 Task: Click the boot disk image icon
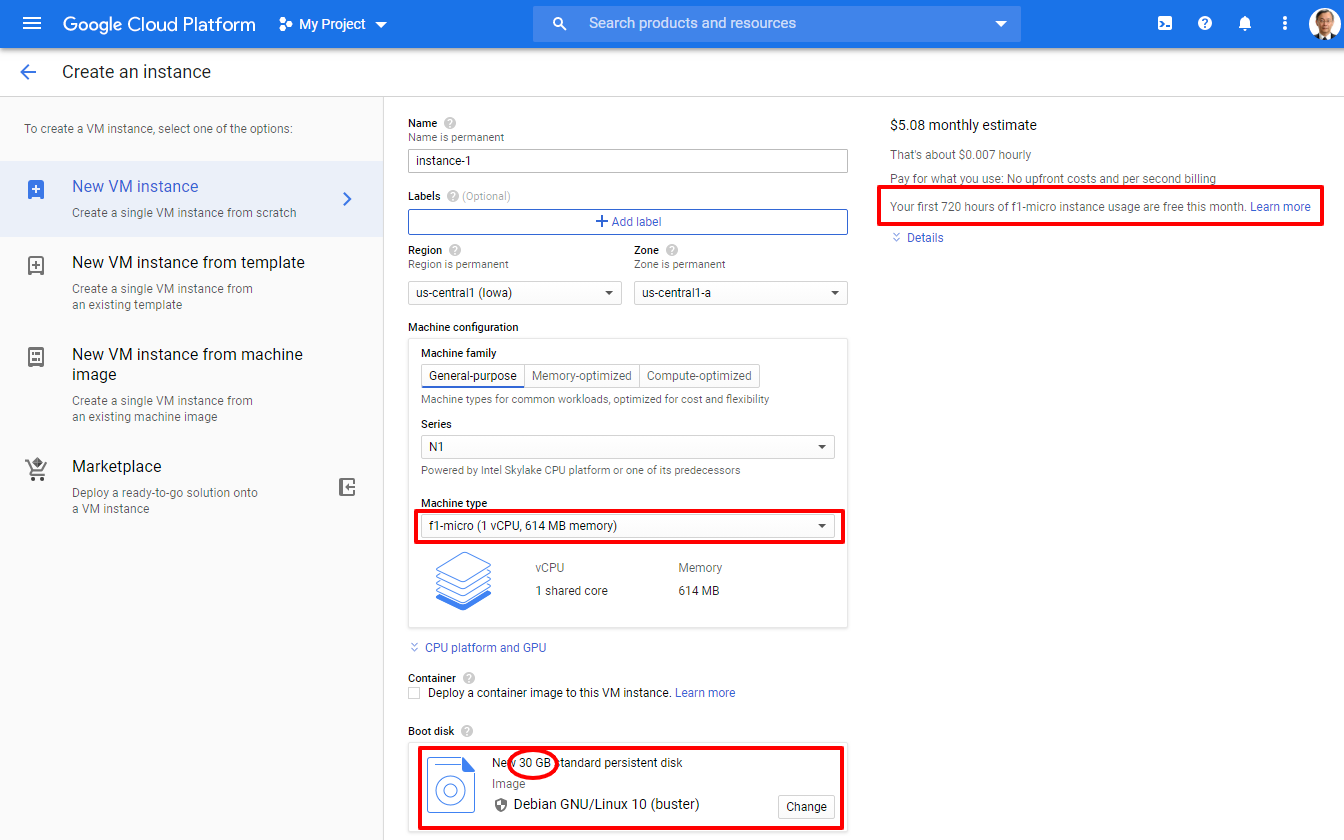pyautogui.click(x=451, y=784)
